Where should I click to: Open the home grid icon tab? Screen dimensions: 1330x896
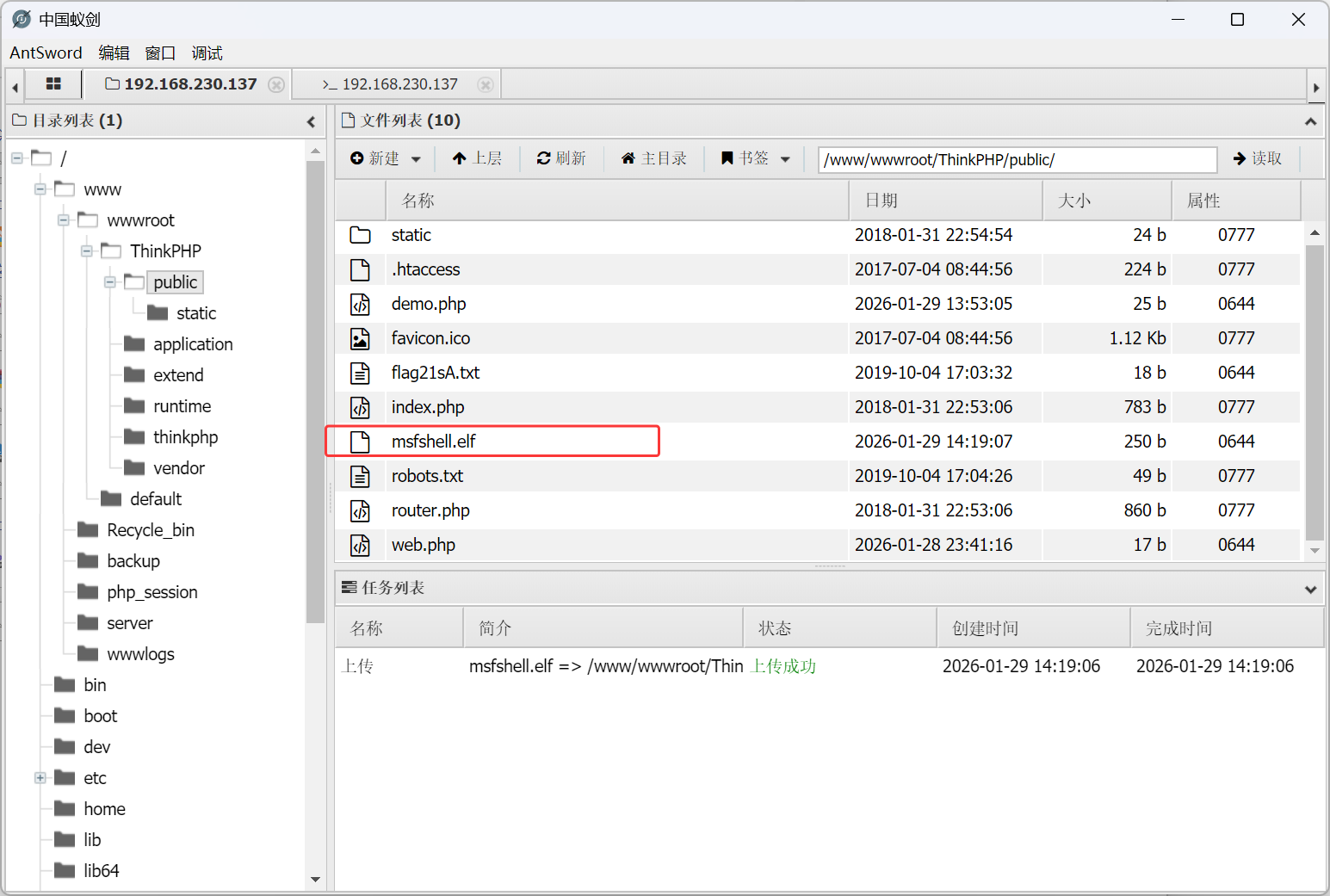[53, 84]
